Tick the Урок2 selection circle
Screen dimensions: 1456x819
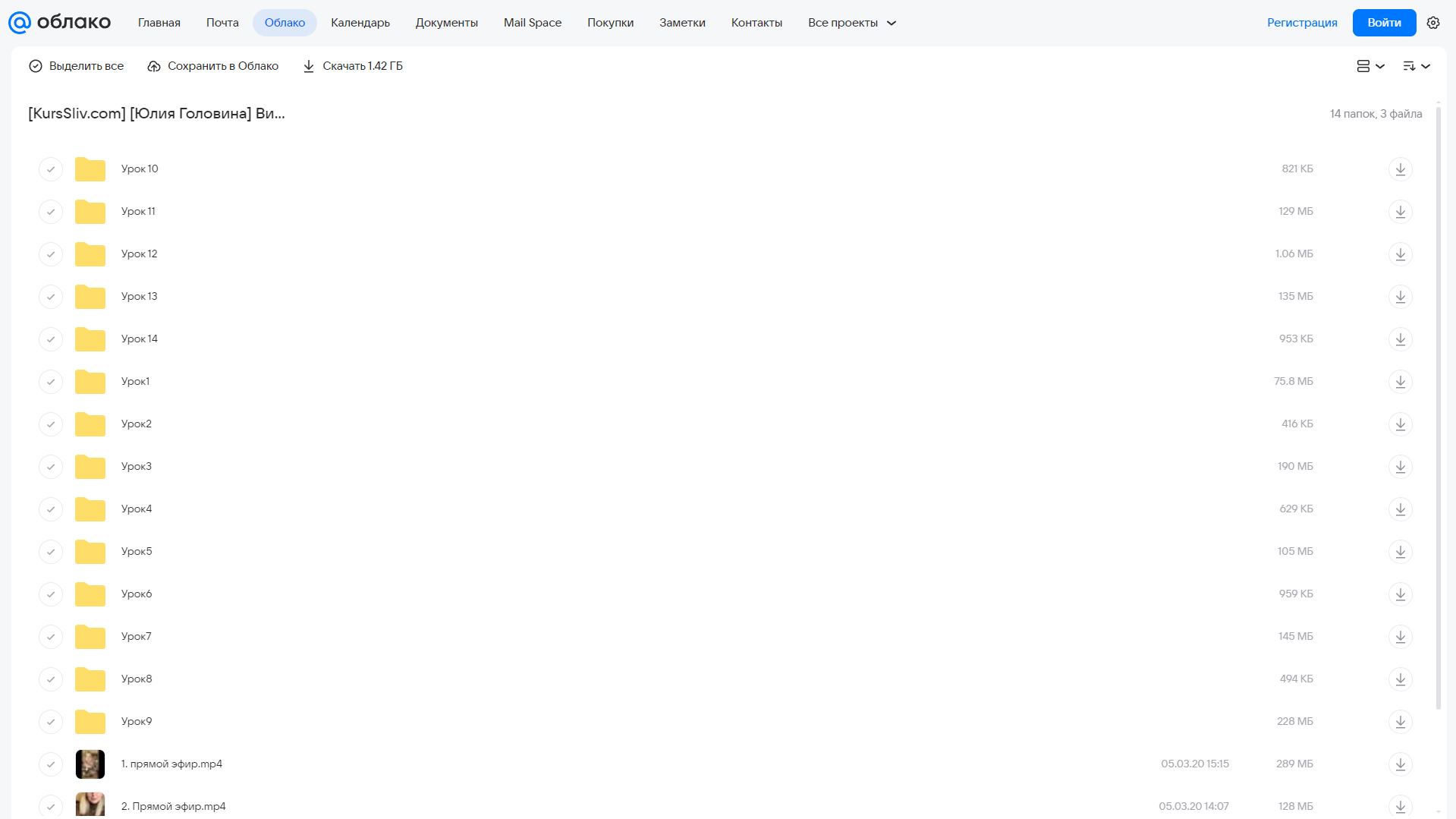[51, 424]
